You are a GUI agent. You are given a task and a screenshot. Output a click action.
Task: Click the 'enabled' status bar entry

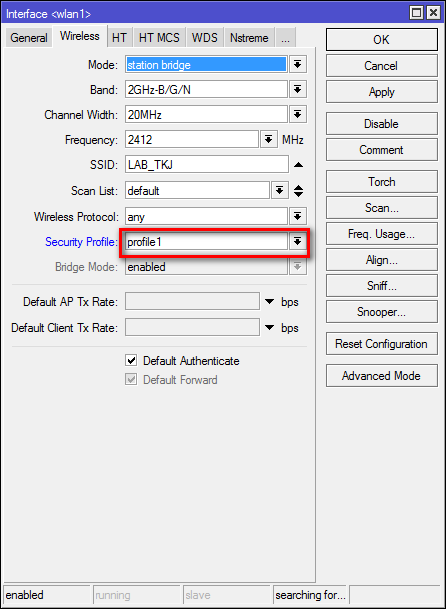point(46,595)
